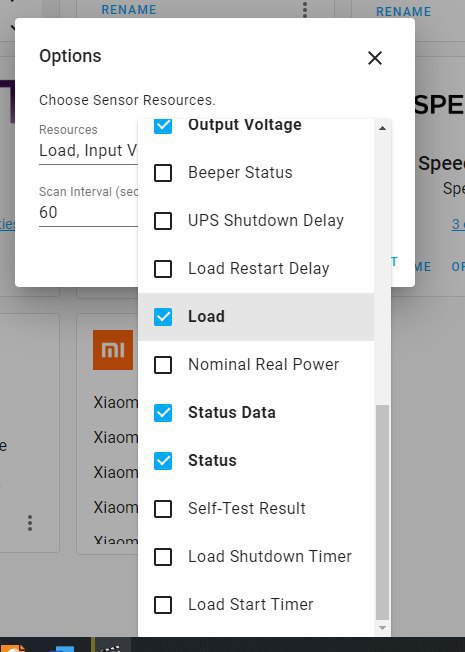Uncheck the Load resource checkbox
This screenshot has height=652, width=465.
pos(163,317)
